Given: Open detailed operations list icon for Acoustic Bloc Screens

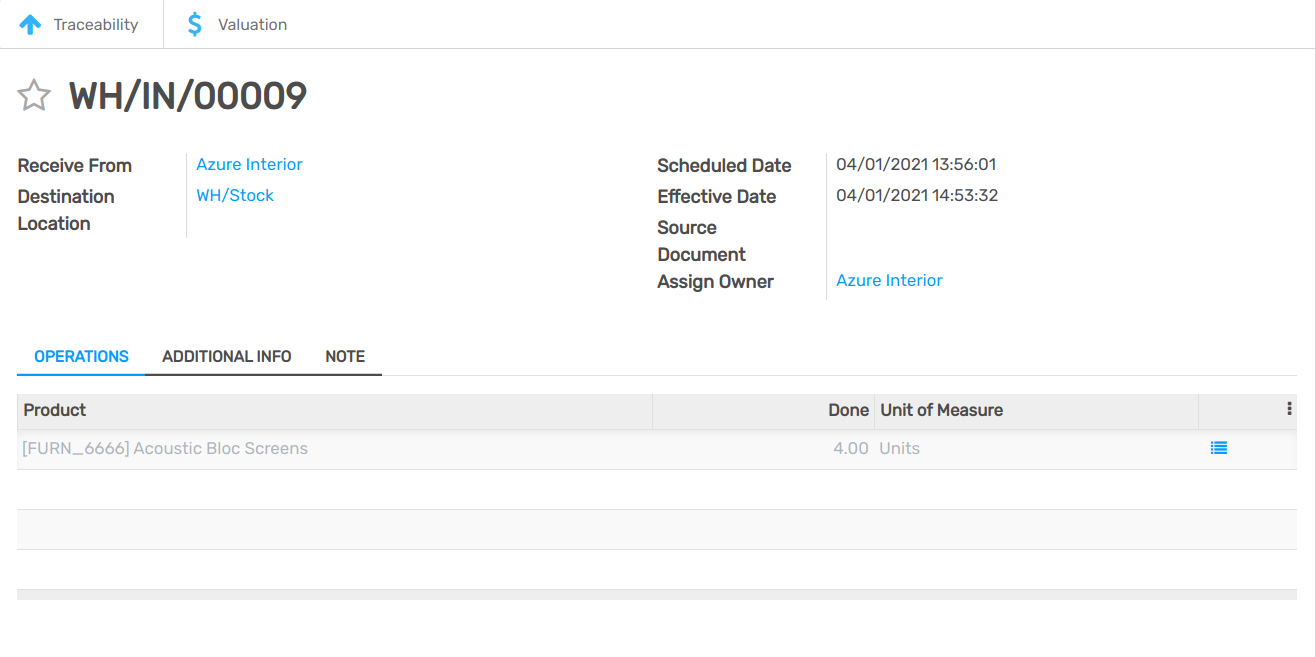Looking at the screenshot, I should 1218,449.
